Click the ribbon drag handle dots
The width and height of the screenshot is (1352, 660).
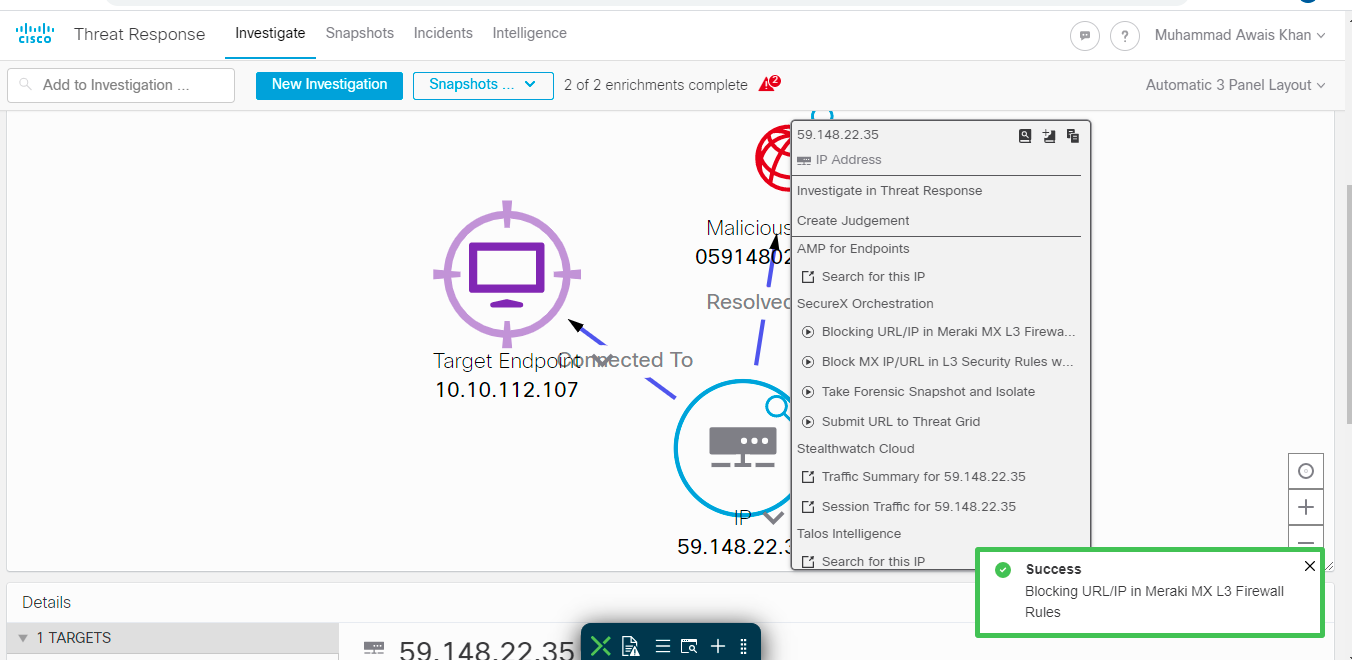pyautogui.click(x=743, y=646)
